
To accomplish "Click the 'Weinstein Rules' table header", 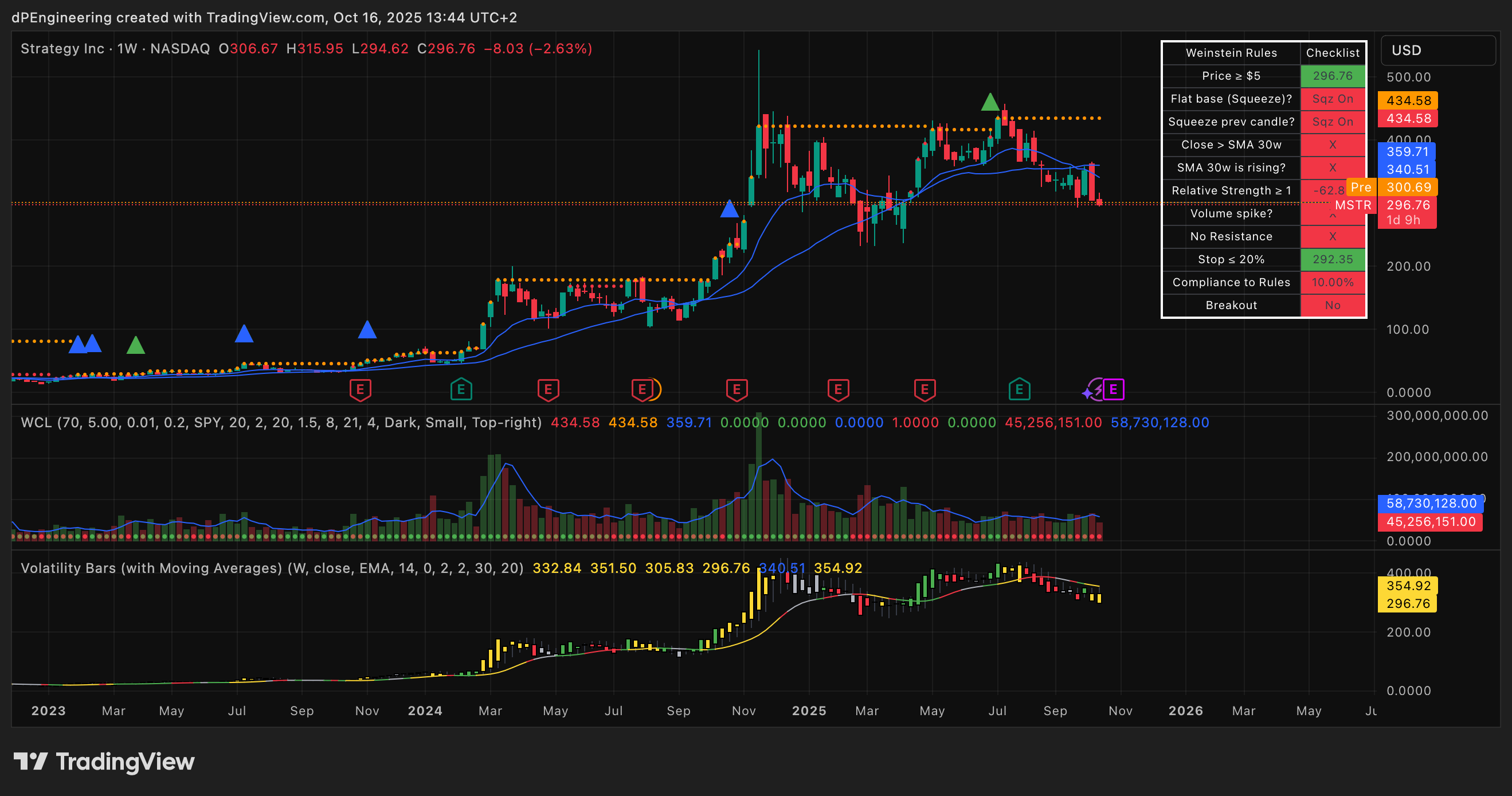I will (1231, 53).
